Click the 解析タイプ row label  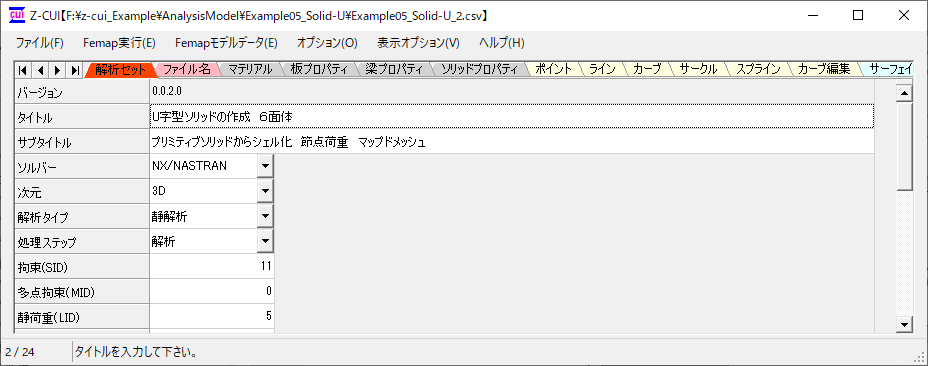click(x=82, y=217)
